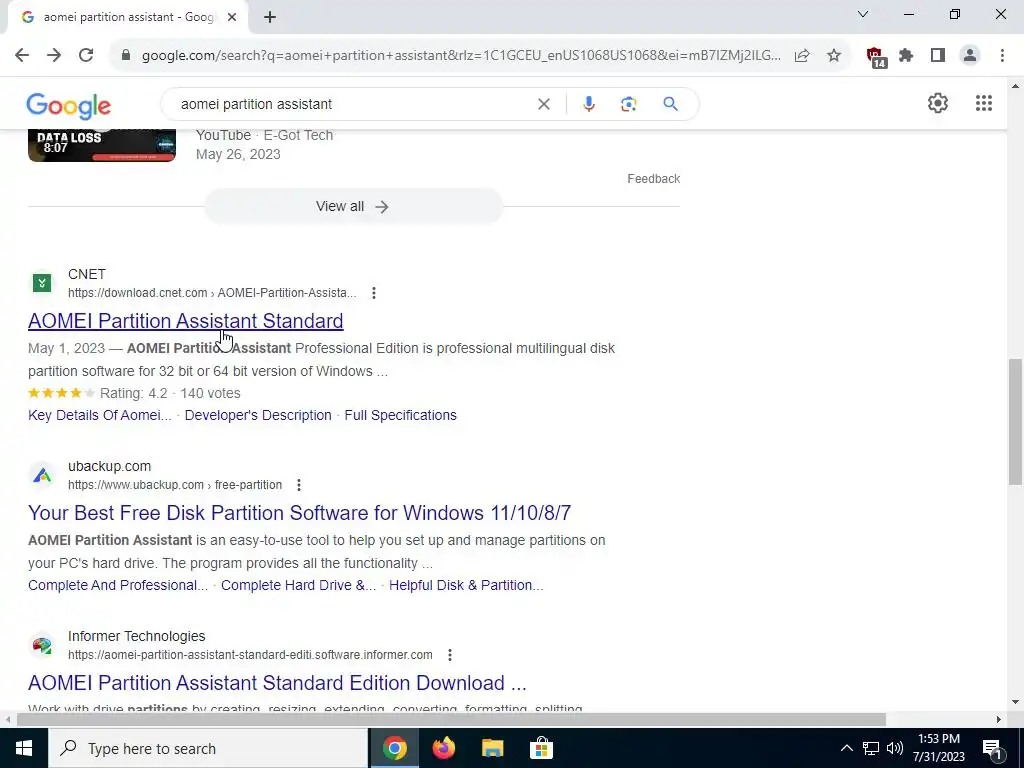Open more options for the ubackup.com result
This screenshot has width=1024, height=768.
click(298, 485)
